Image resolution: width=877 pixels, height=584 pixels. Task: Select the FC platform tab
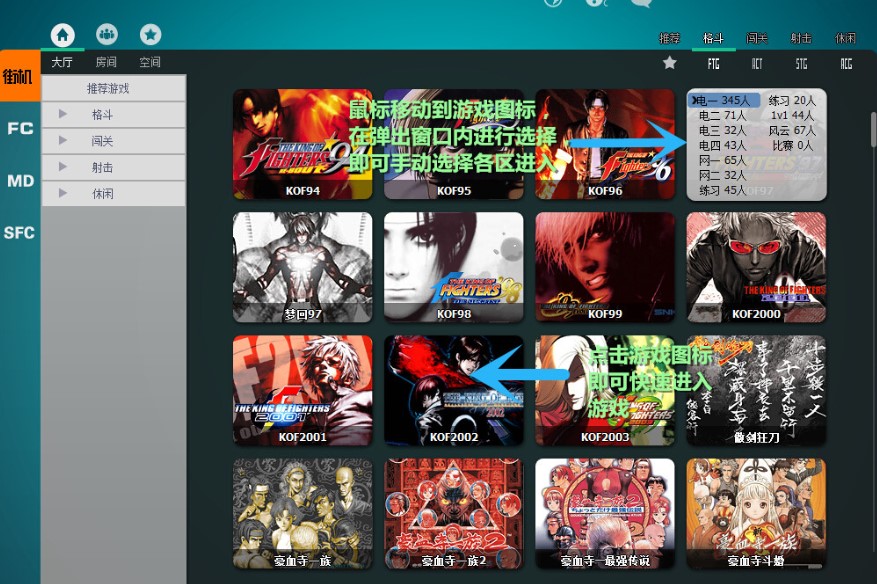point(20,128)
